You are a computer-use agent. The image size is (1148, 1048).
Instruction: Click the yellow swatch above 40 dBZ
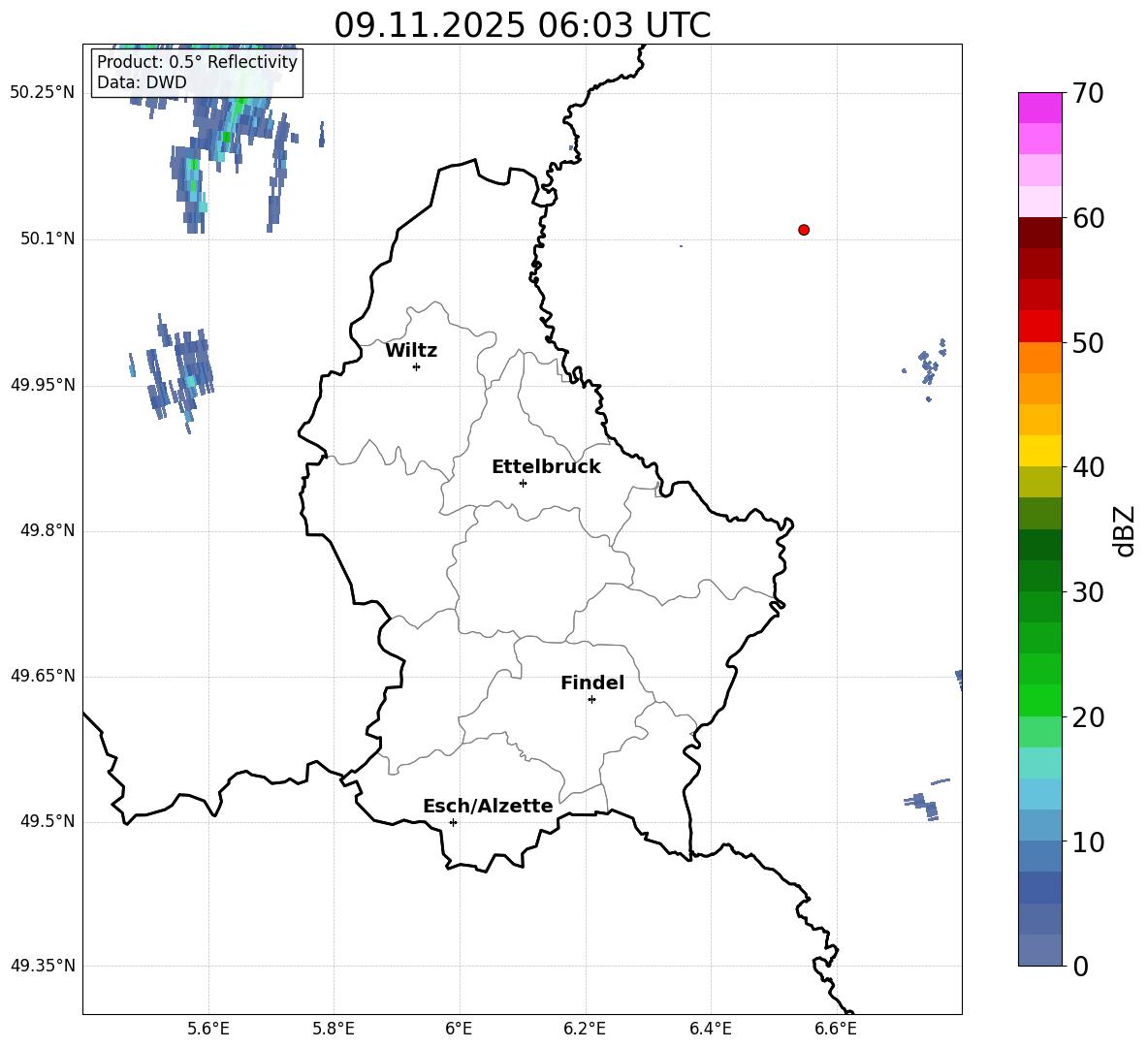point(1039,451)
